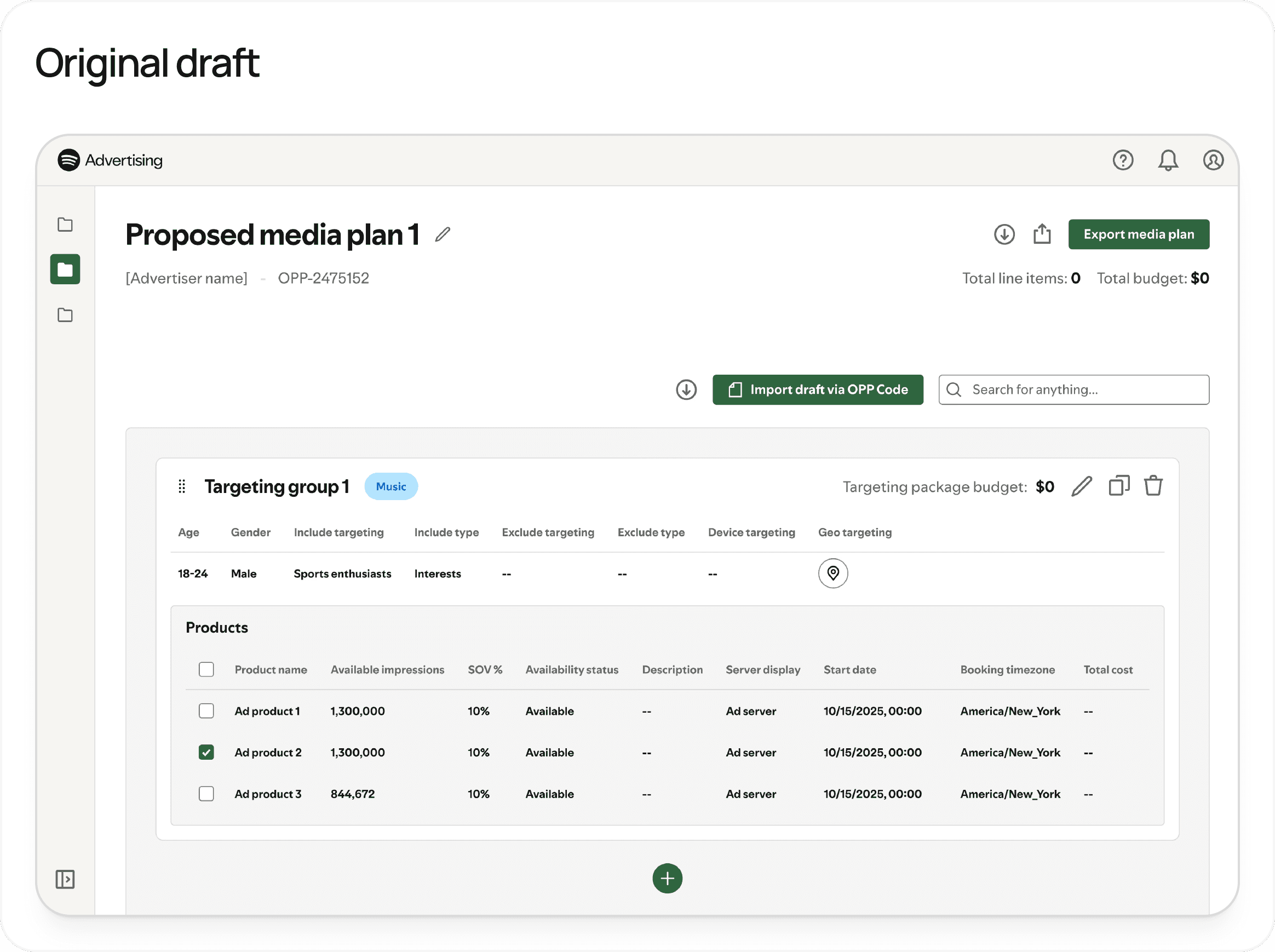Click the help question mark icon

coord(1122,160)
